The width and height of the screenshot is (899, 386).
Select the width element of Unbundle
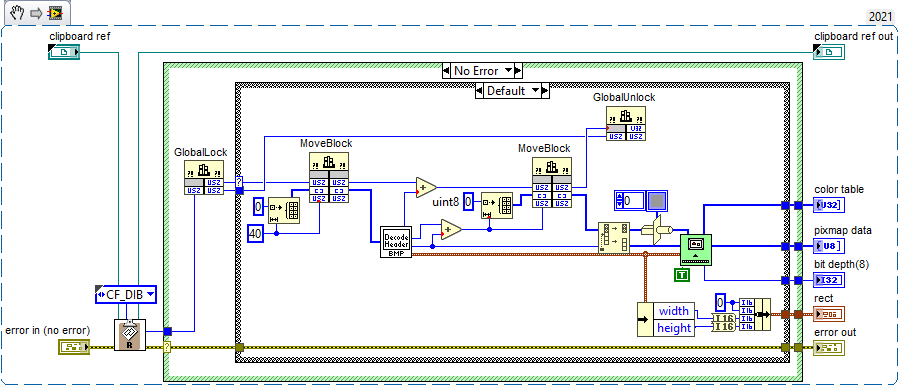tap(674, 311)
